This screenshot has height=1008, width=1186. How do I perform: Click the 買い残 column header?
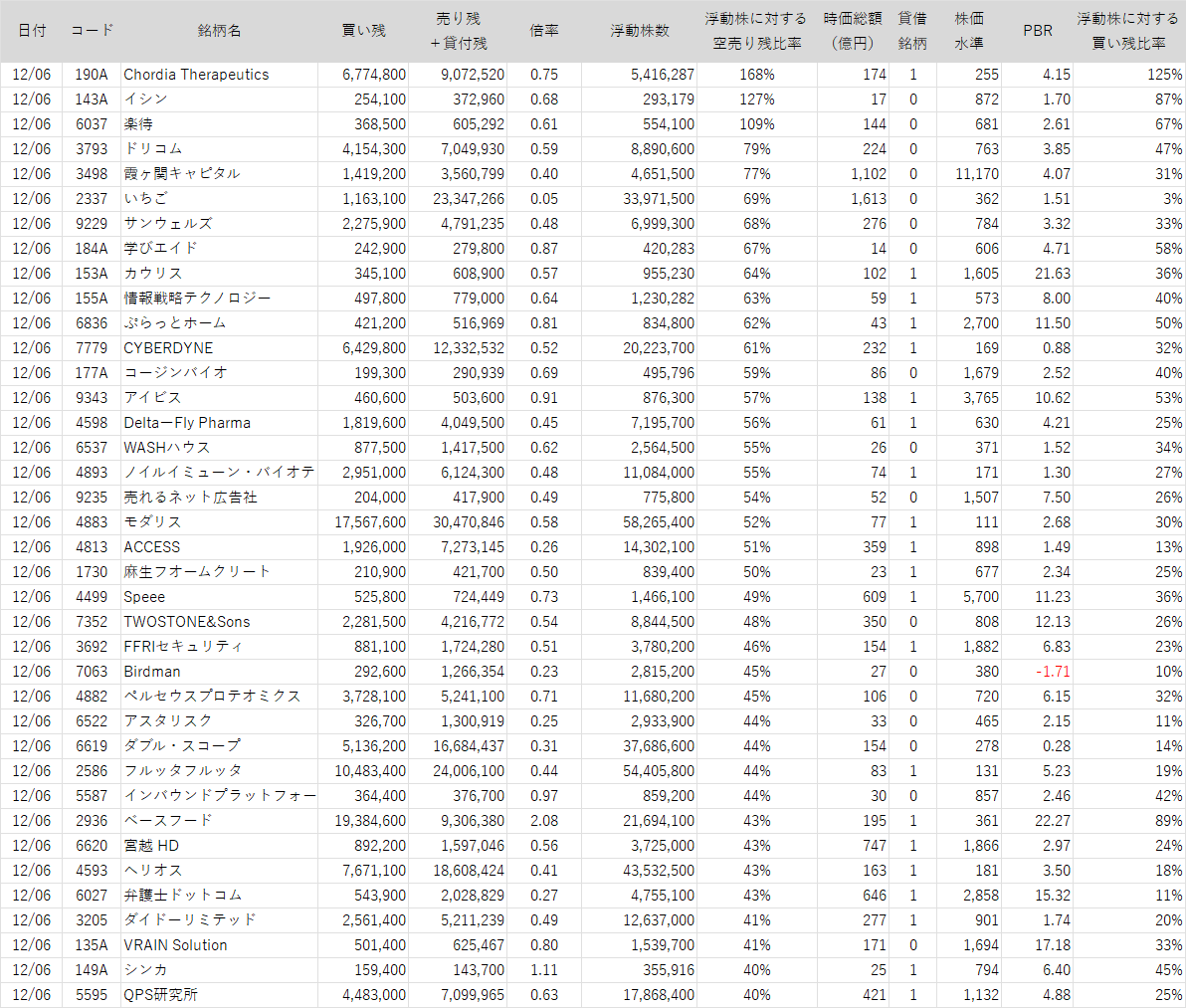pyautogui.click(x=363, y=31)
